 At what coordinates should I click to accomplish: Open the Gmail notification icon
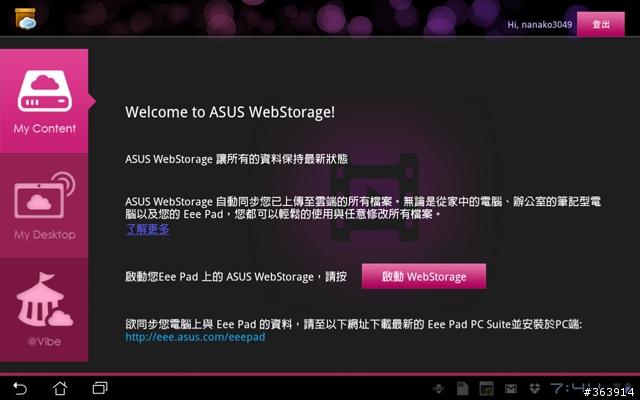point(511,389)
